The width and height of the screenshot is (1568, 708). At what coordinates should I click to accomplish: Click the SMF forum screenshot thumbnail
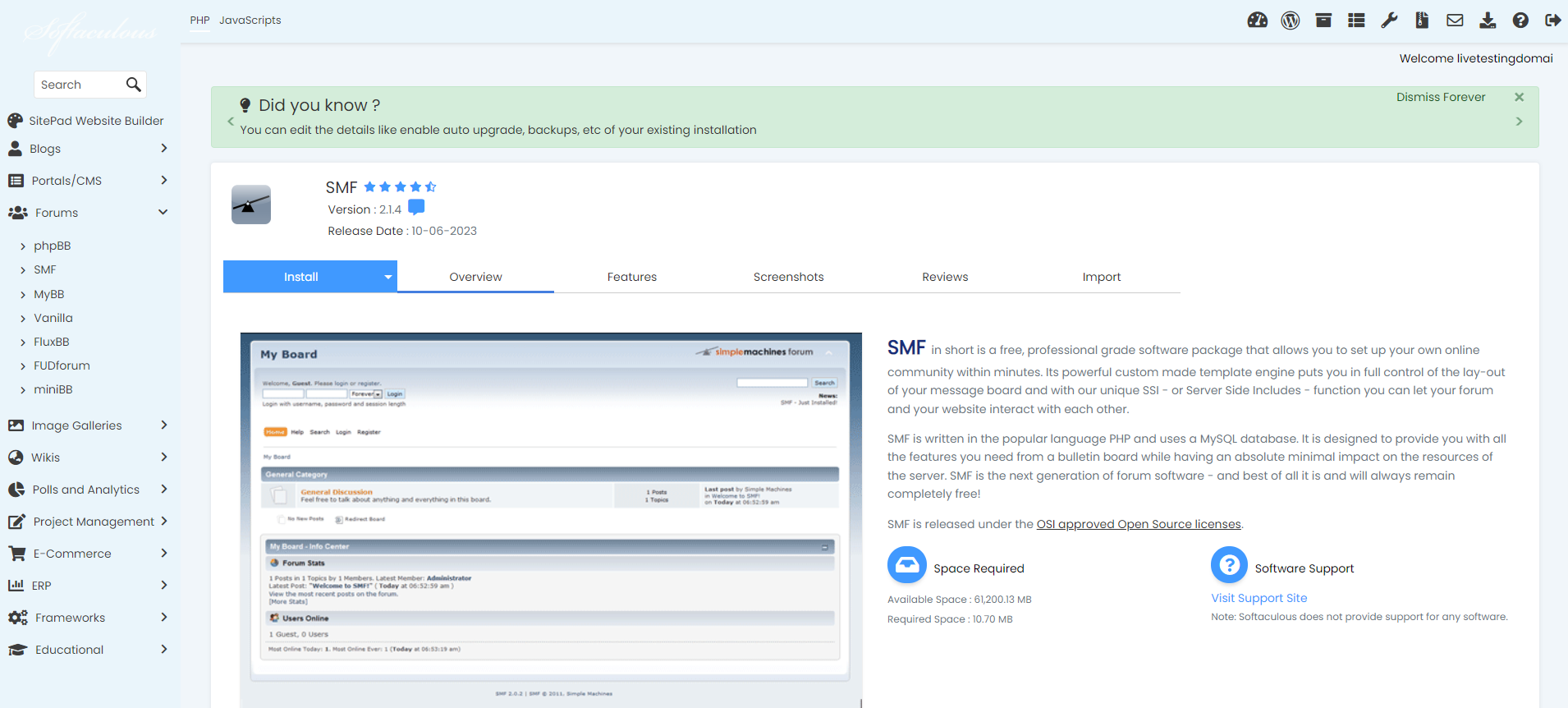551,520
